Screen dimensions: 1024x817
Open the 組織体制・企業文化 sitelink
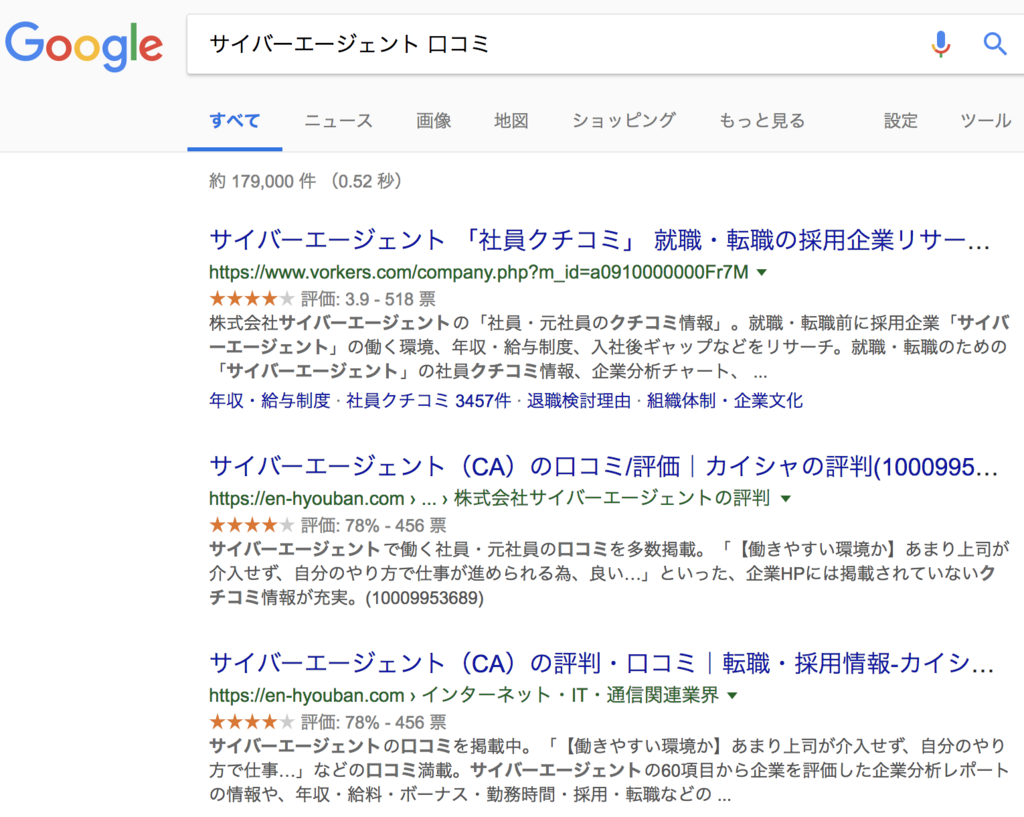pos(725,400)
